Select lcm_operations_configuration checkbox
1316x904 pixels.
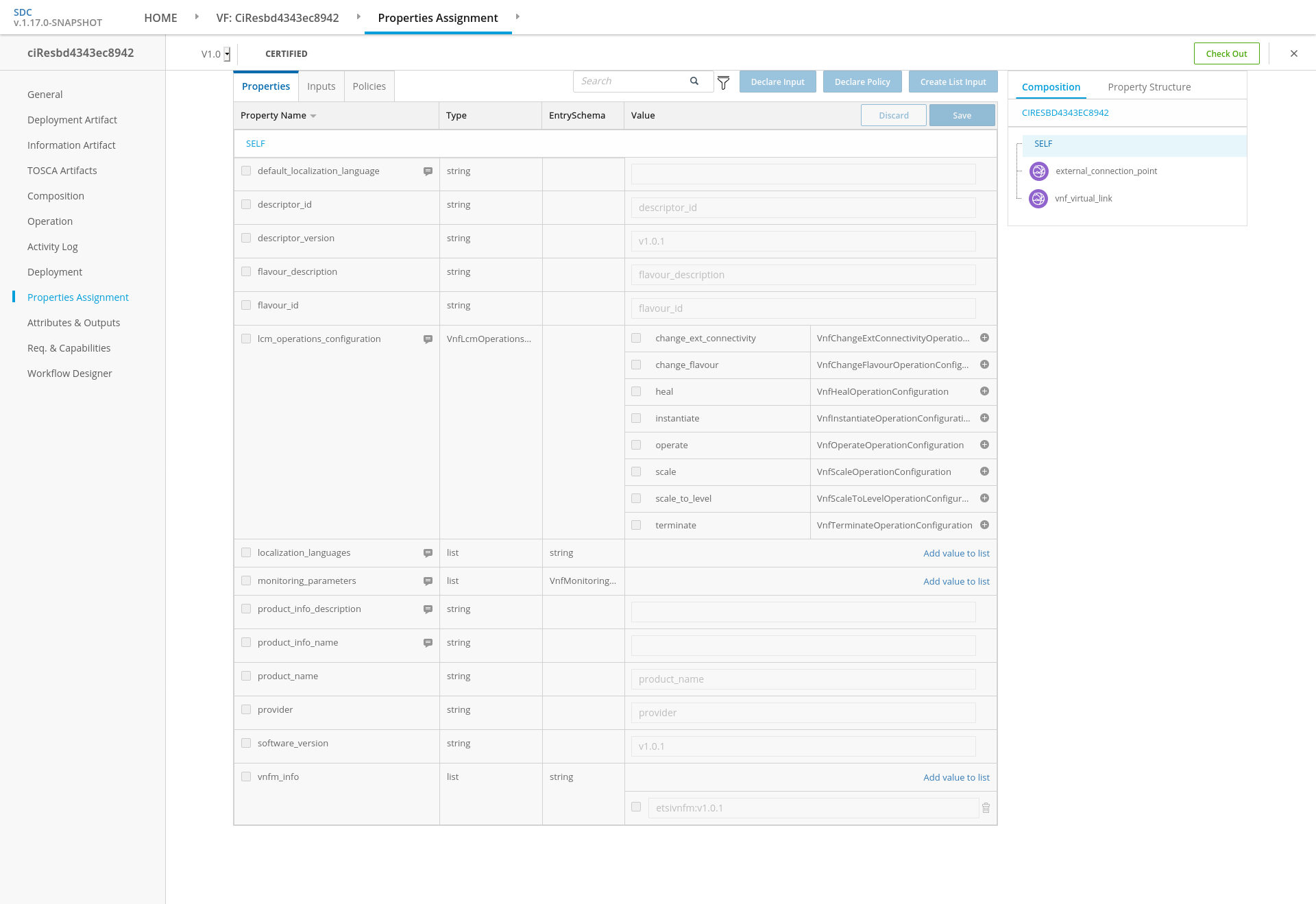[246, 339]
